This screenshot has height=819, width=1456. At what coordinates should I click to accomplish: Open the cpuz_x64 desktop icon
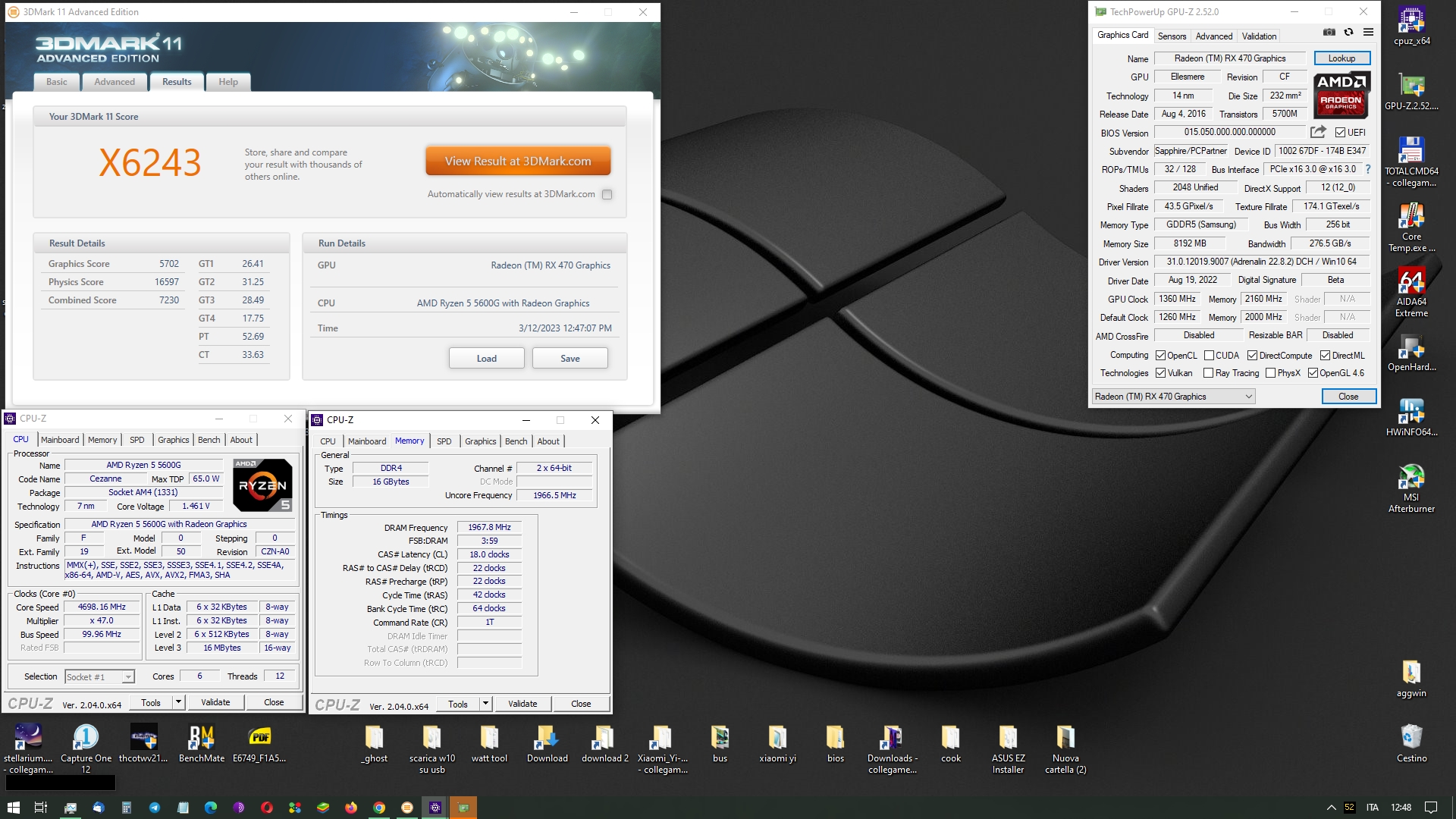point(1411,27)
